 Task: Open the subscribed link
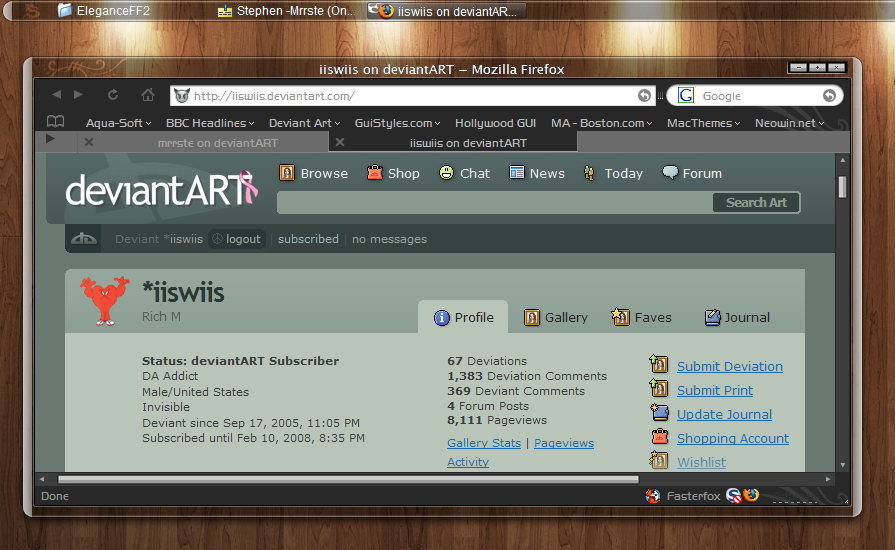click(x=308, y=239)
